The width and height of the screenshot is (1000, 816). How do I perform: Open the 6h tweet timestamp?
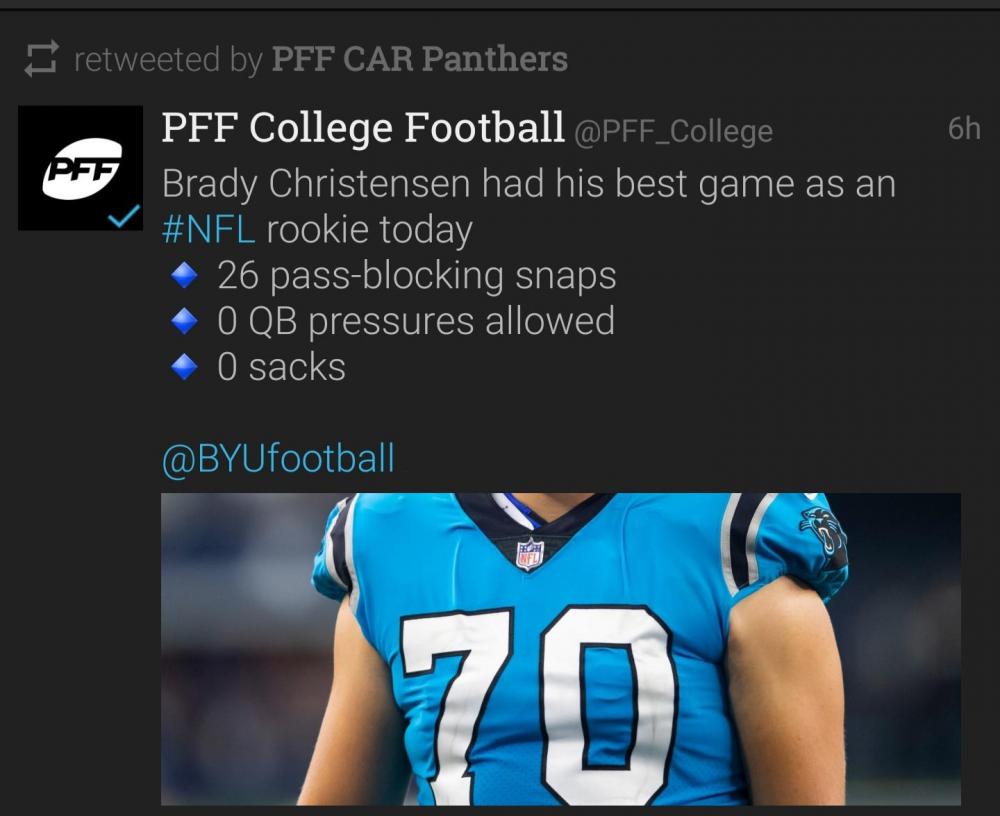click(963, 129)
